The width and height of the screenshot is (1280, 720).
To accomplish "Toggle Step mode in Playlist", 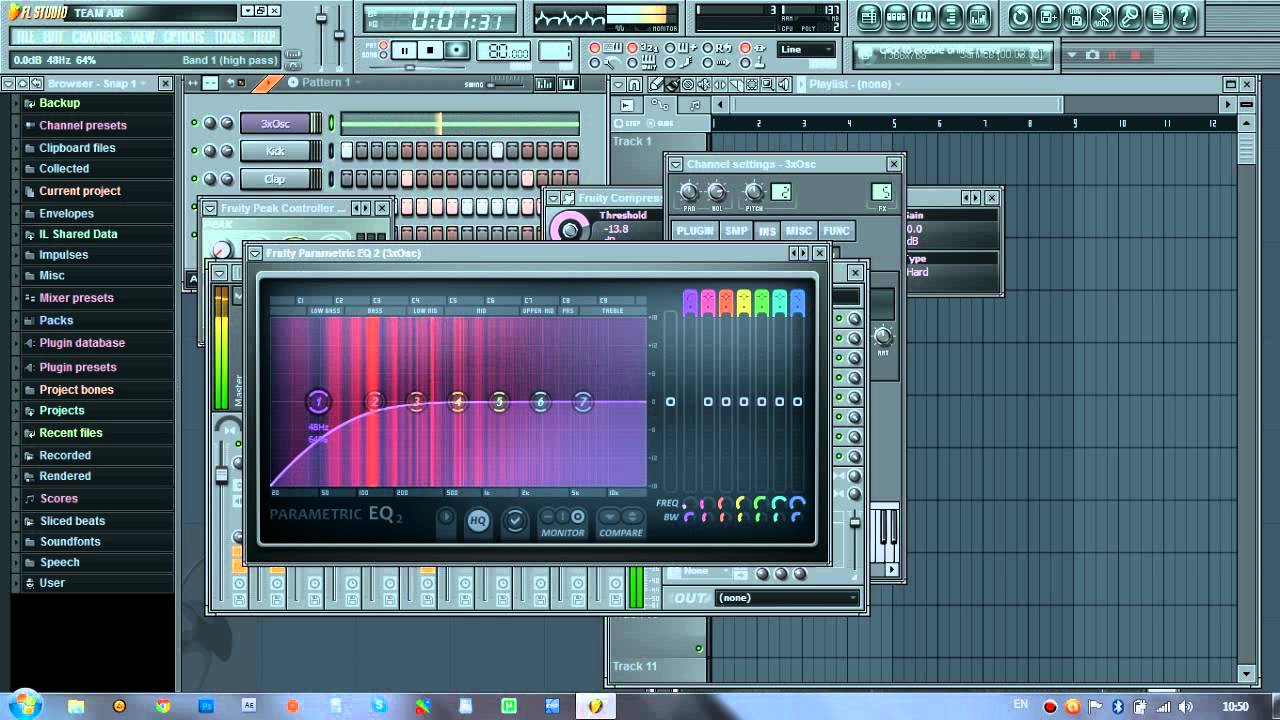I will [x=626, y=123].
